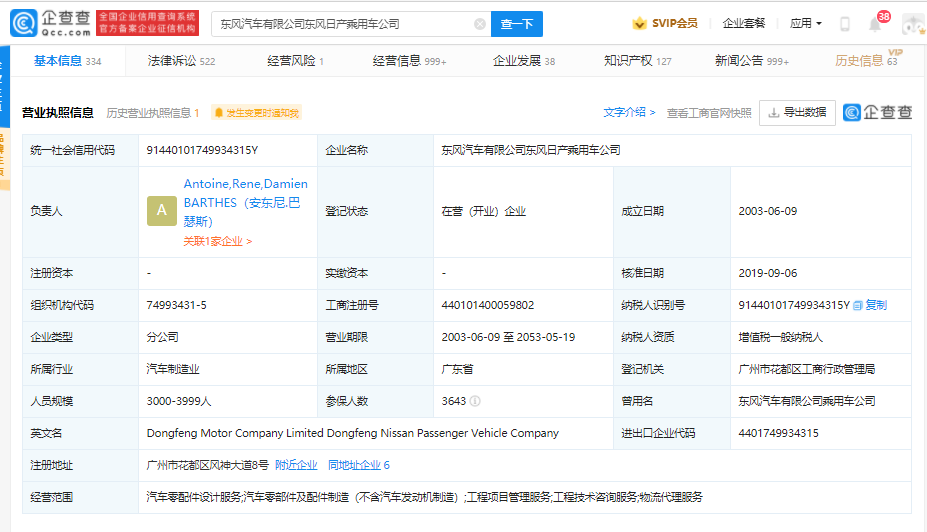Select staff size 3000-3999人
This screenshot has height=532, width=927.
pos(179,401)
